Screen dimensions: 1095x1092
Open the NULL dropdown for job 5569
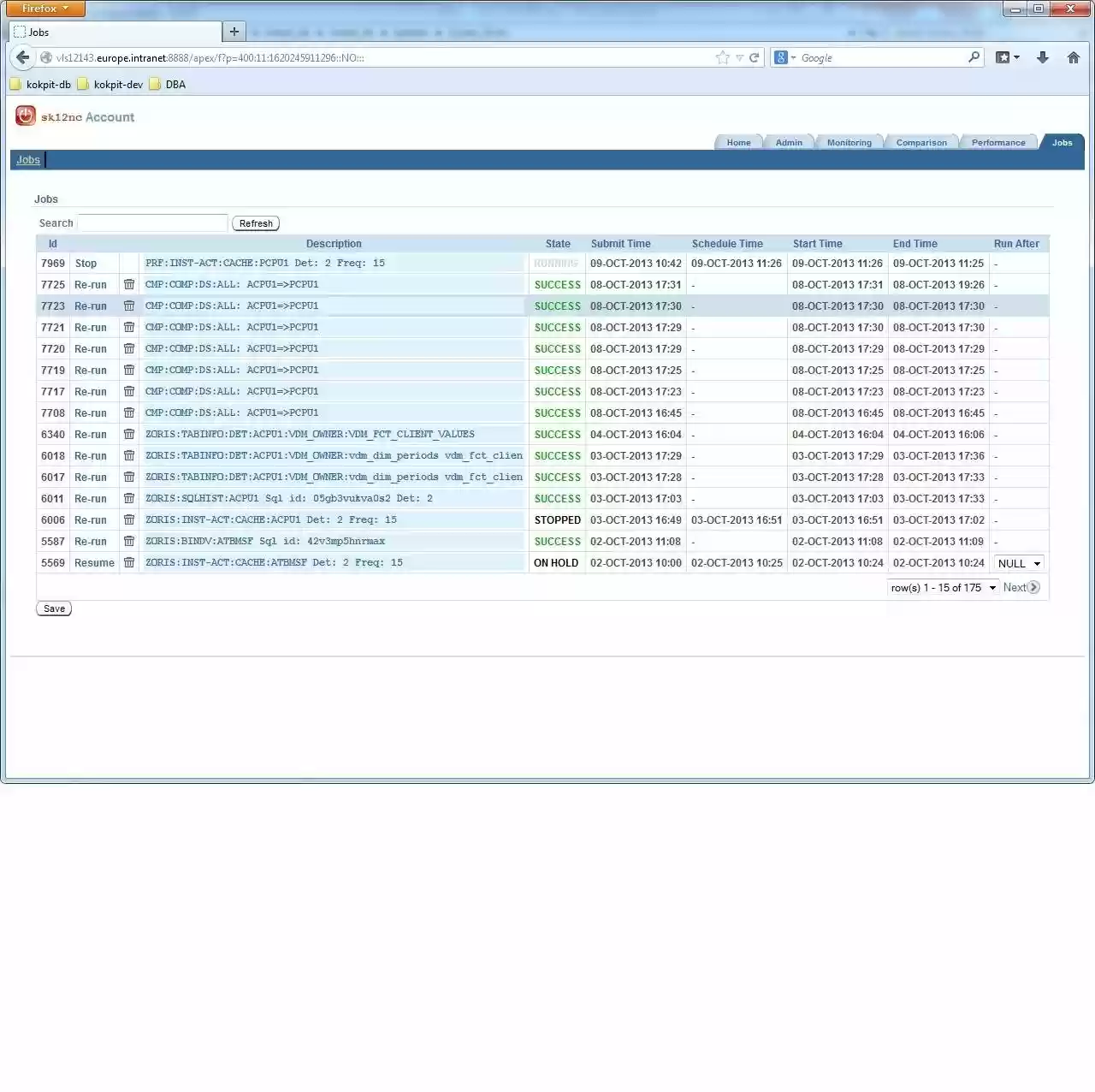[x=1018, y=563]
